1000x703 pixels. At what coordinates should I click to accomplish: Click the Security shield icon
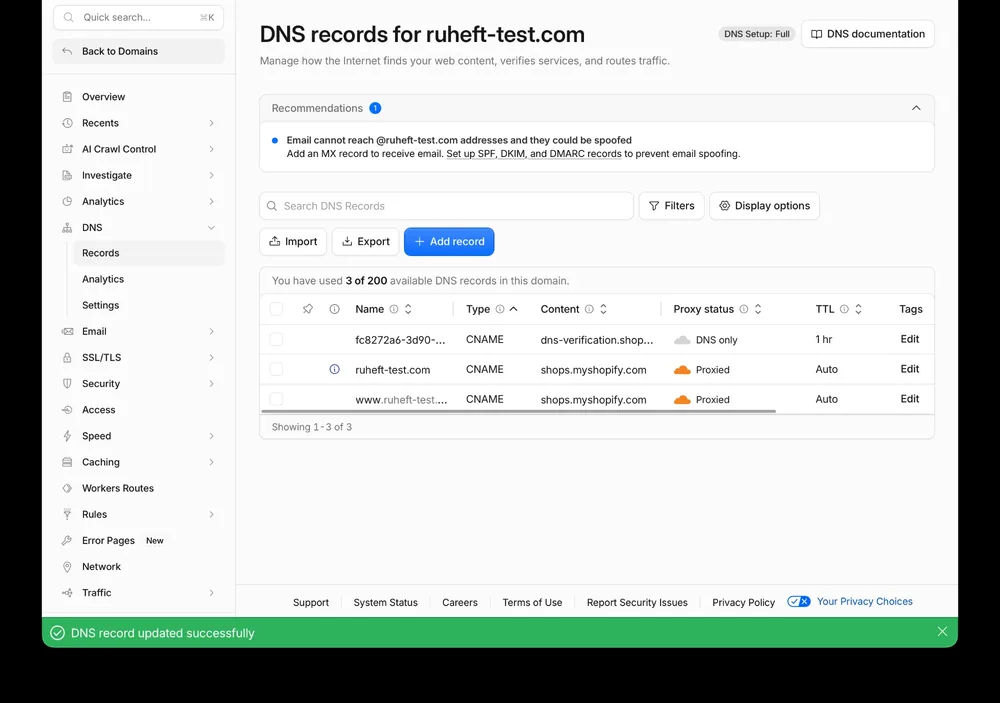pyautogui.click(x=67, y=384)
